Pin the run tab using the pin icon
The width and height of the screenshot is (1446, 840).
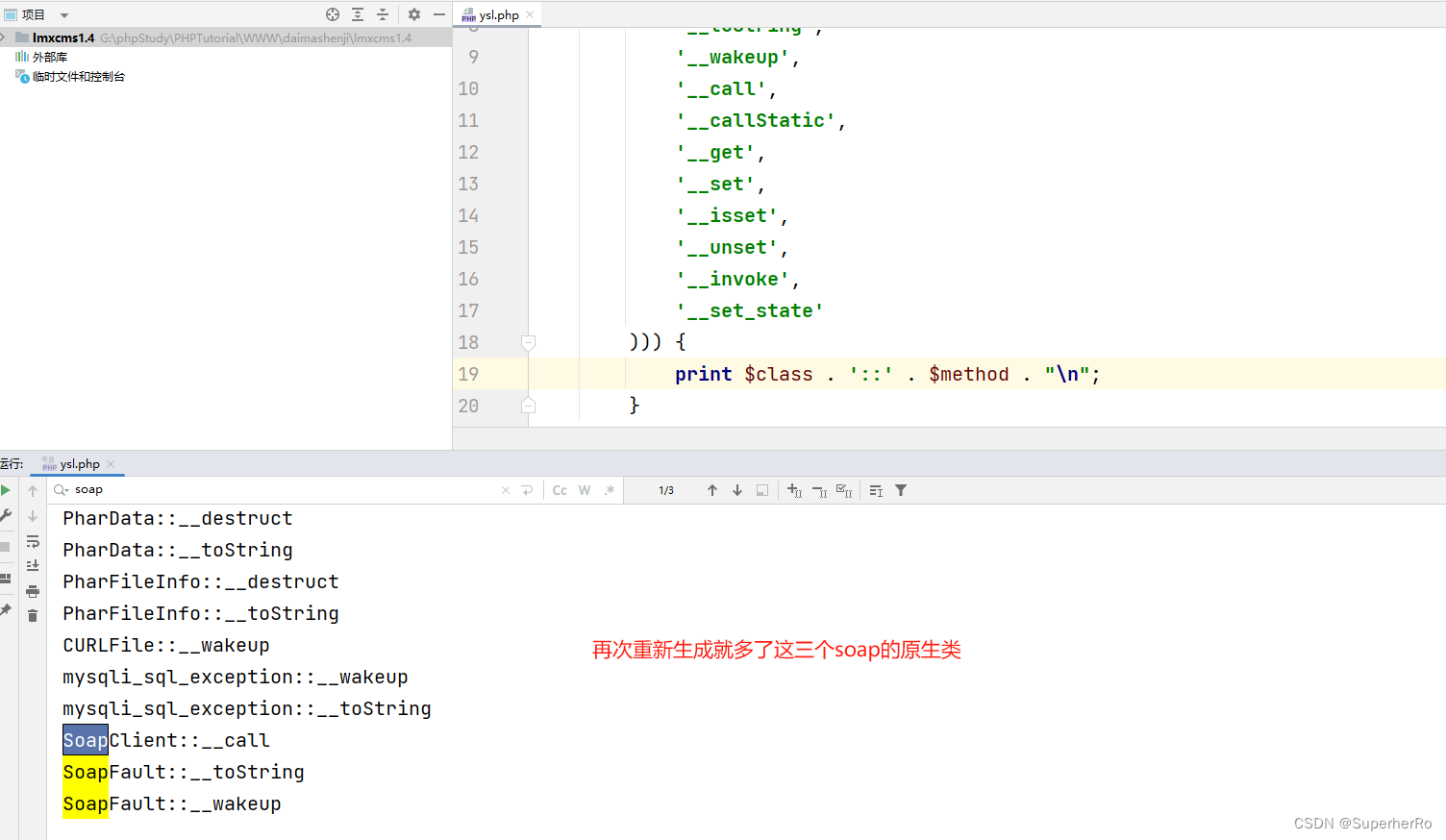[6, 607]
